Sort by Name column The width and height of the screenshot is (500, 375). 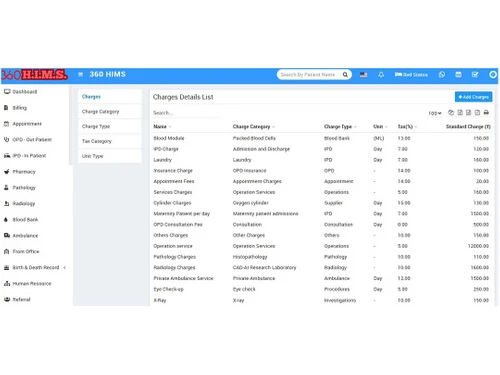[x=162, y=127]
